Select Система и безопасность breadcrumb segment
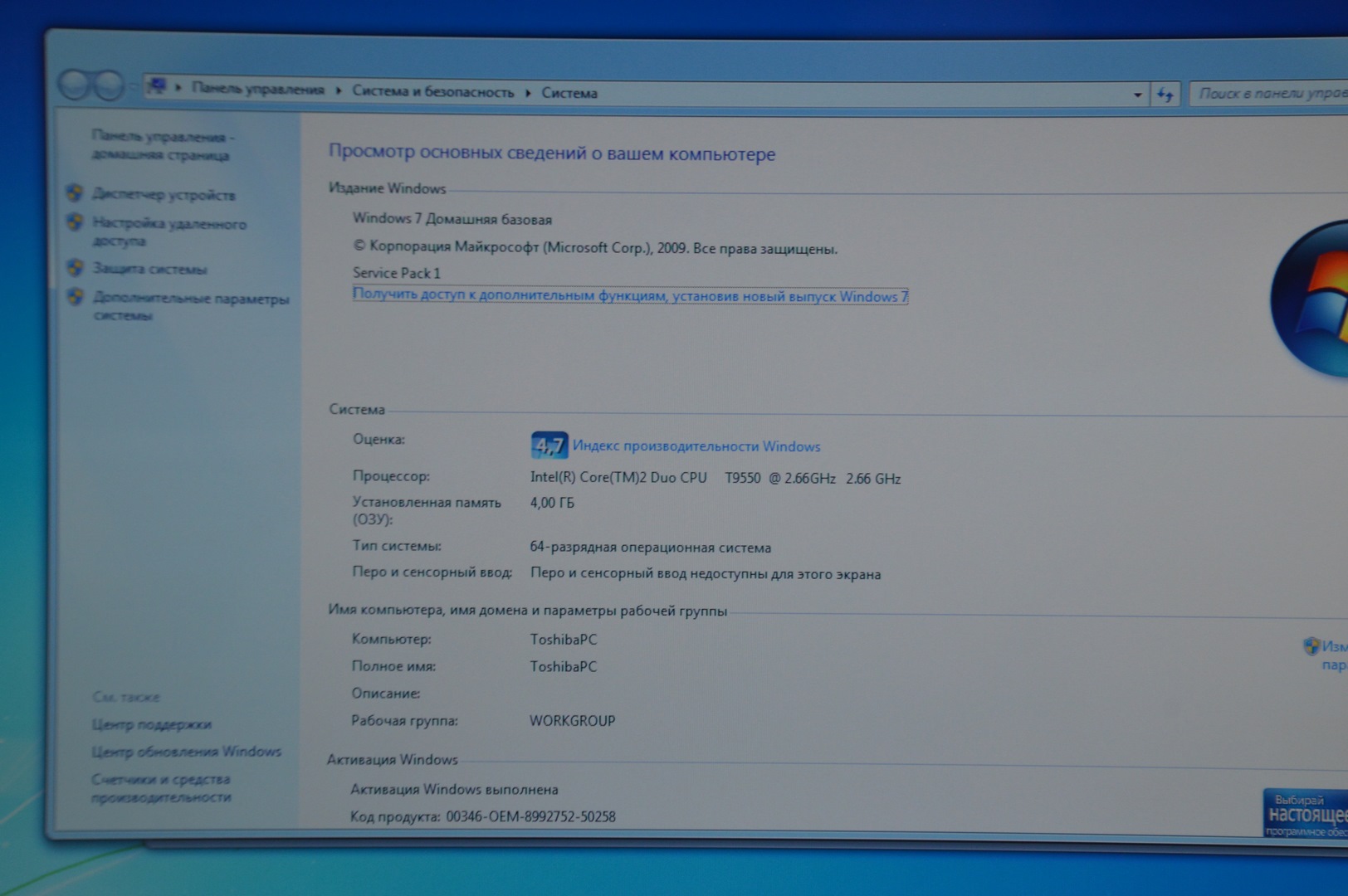 click(x=433, y=91)
